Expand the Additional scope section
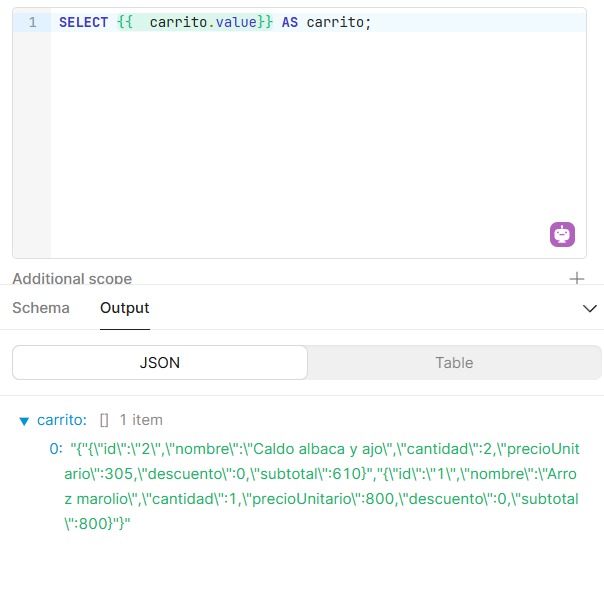The width and height of the screenshot is (604, 603). tap(72, 279)
